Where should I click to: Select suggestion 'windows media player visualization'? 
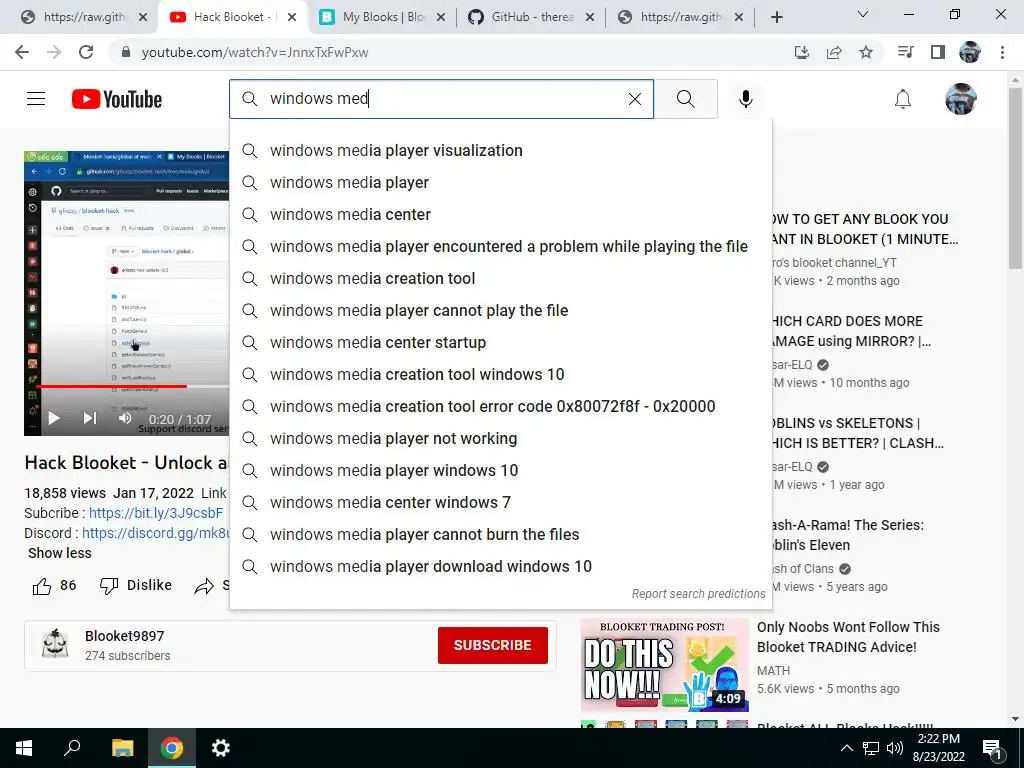(x=500, y=151)
